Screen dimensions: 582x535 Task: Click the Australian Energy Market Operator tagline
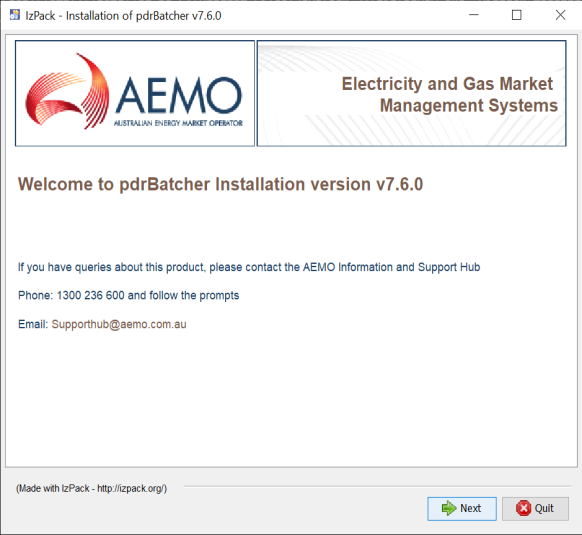(x=178, y=123)
